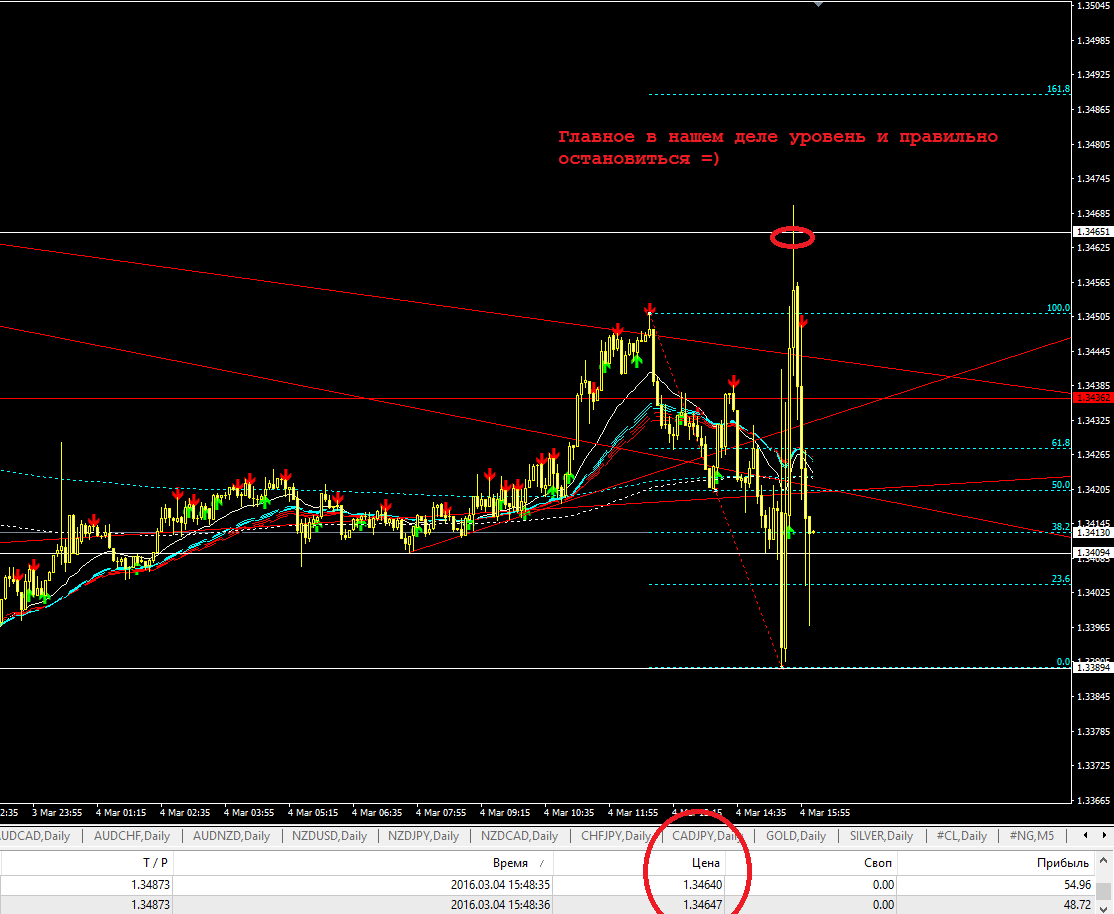Viewport: 1114px width, 914px height.
Task: Switch to the CADJPY,Daily chart tab
Action: pos(706,836)
